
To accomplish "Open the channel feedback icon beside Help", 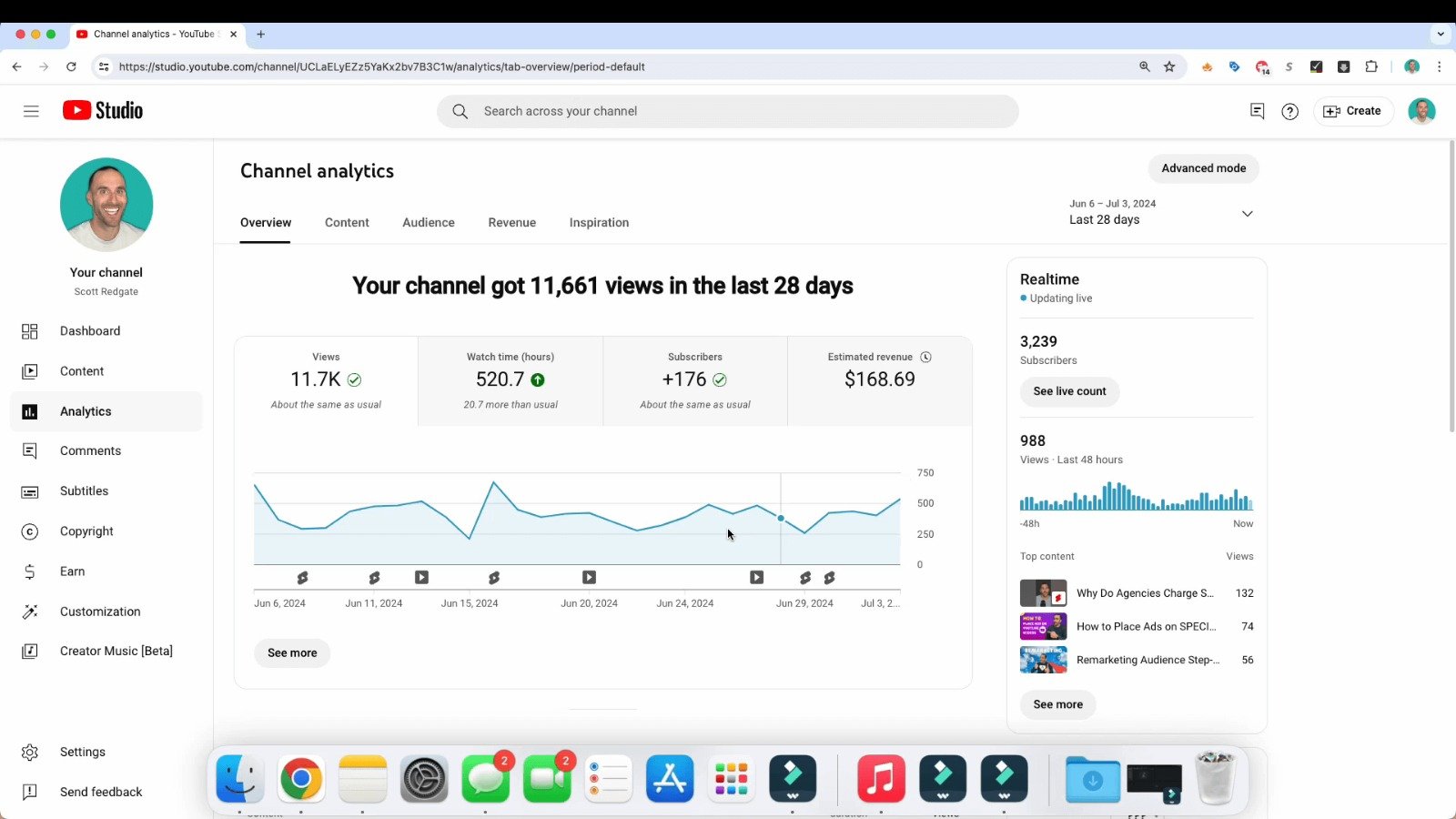I will coord(1257,111).
